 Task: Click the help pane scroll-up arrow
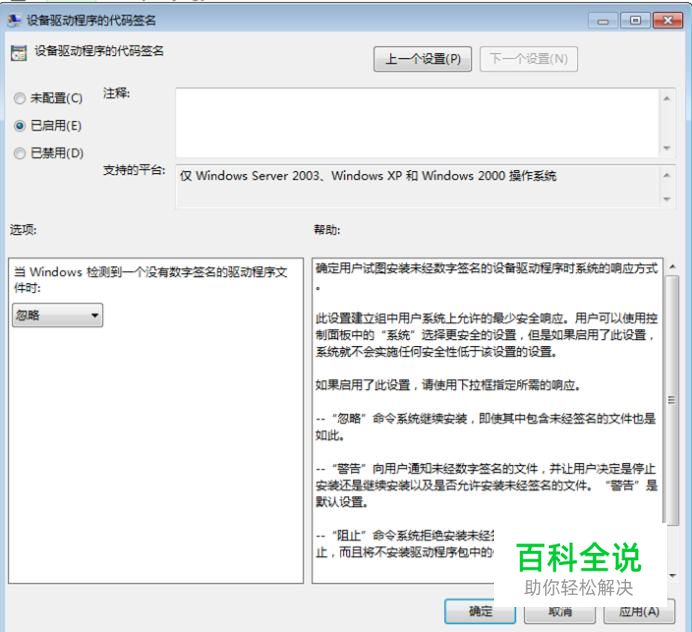(672, 267)
